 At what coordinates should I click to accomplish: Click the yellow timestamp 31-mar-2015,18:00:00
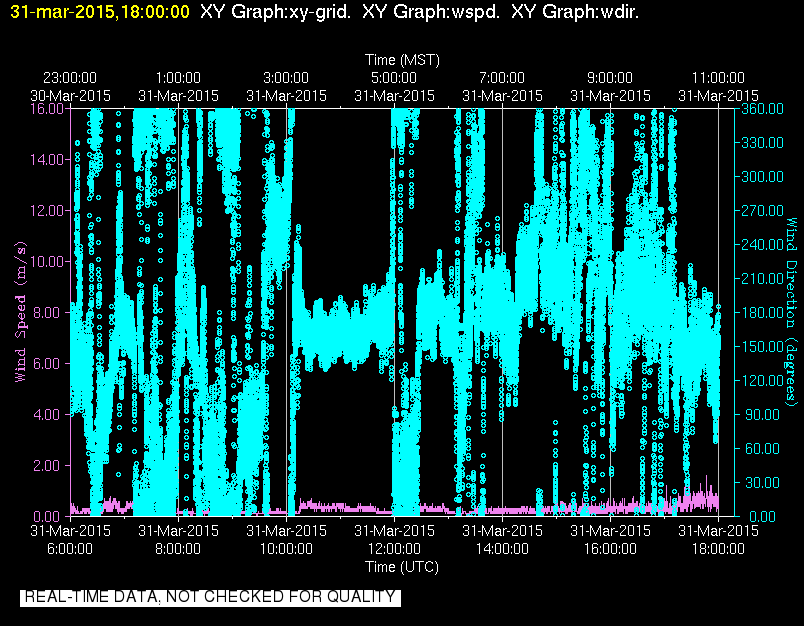[100, 11]
